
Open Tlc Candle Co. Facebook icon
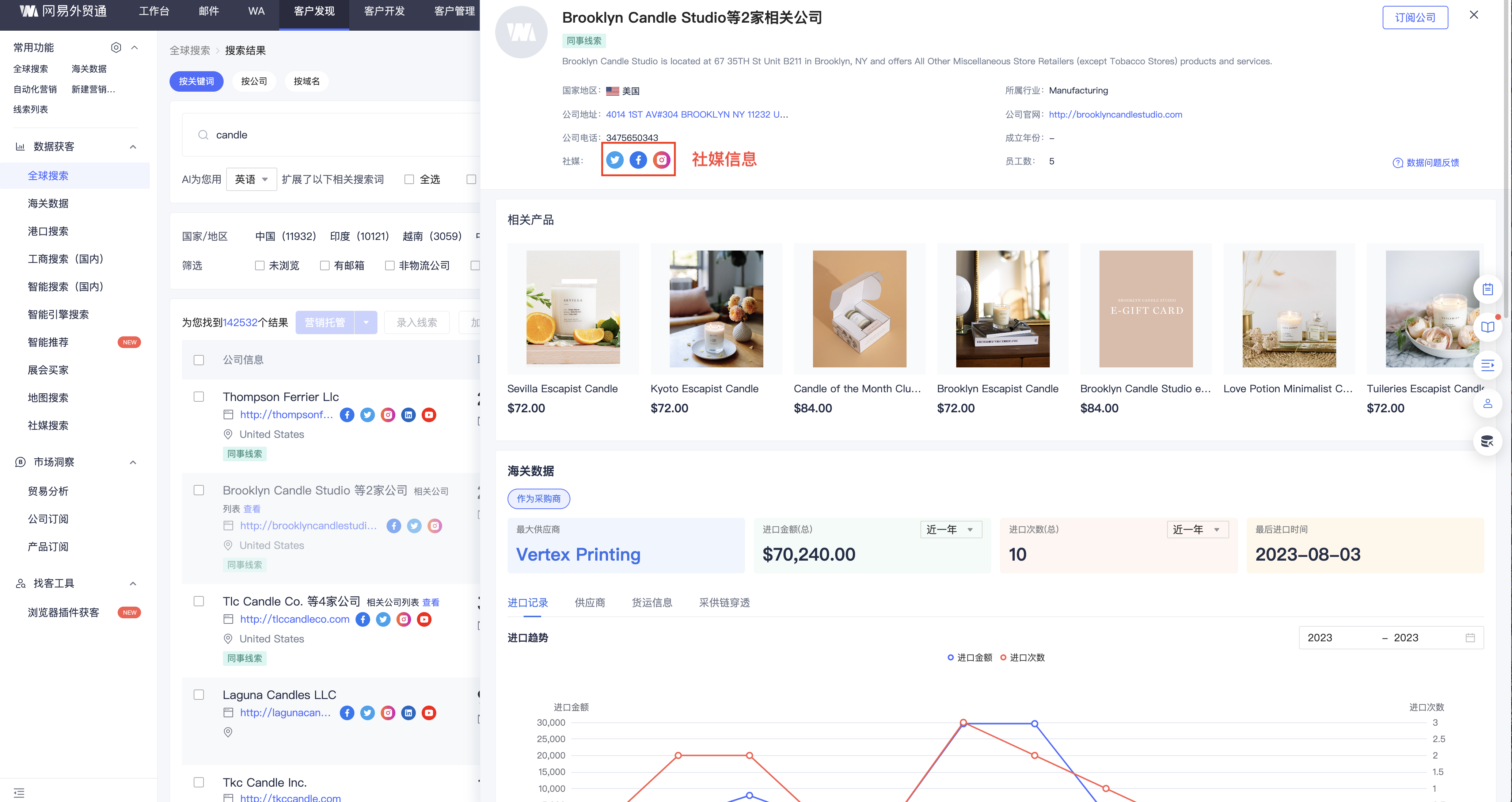coord(363,619)
